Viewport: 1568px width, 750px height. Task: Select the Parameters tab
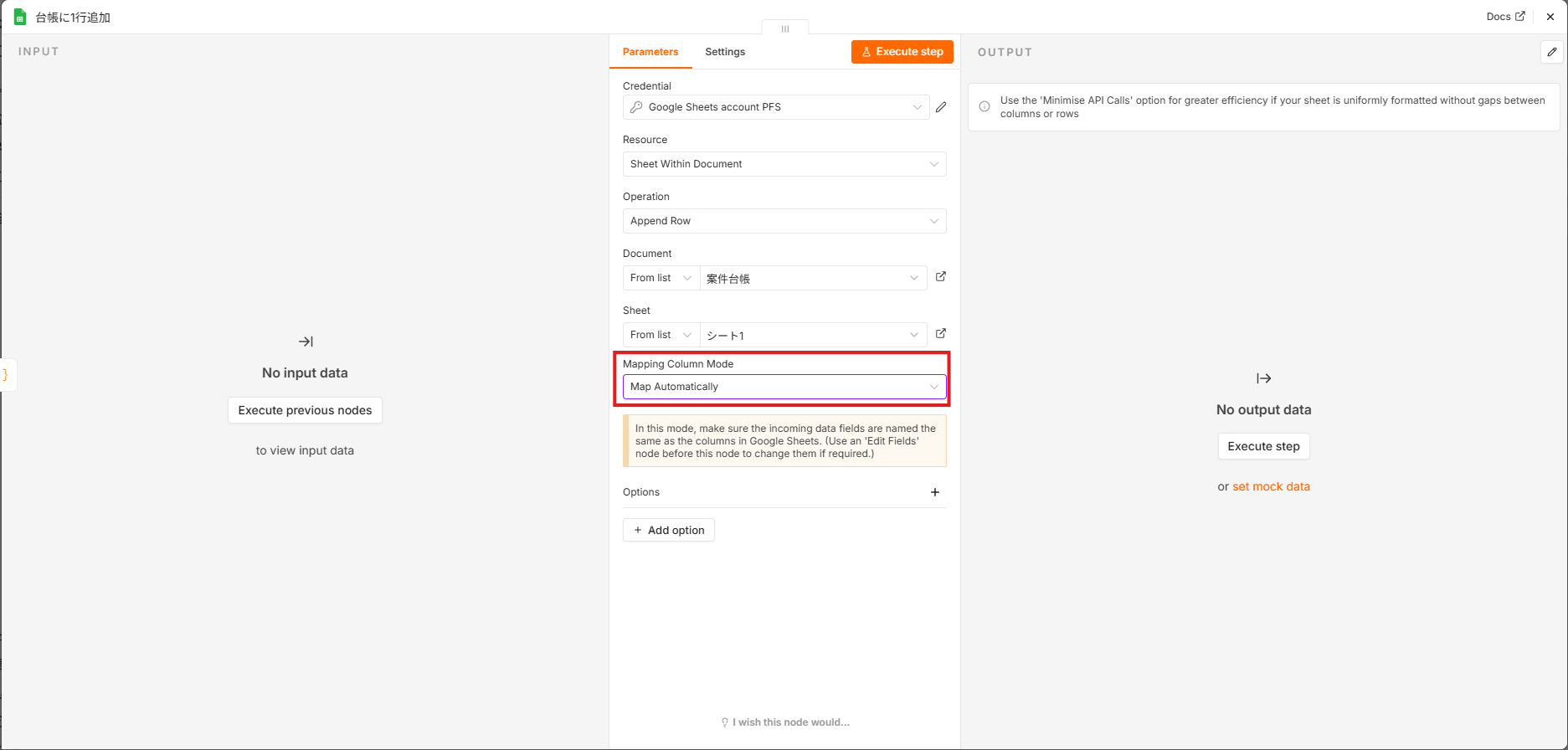pos(650,52)
